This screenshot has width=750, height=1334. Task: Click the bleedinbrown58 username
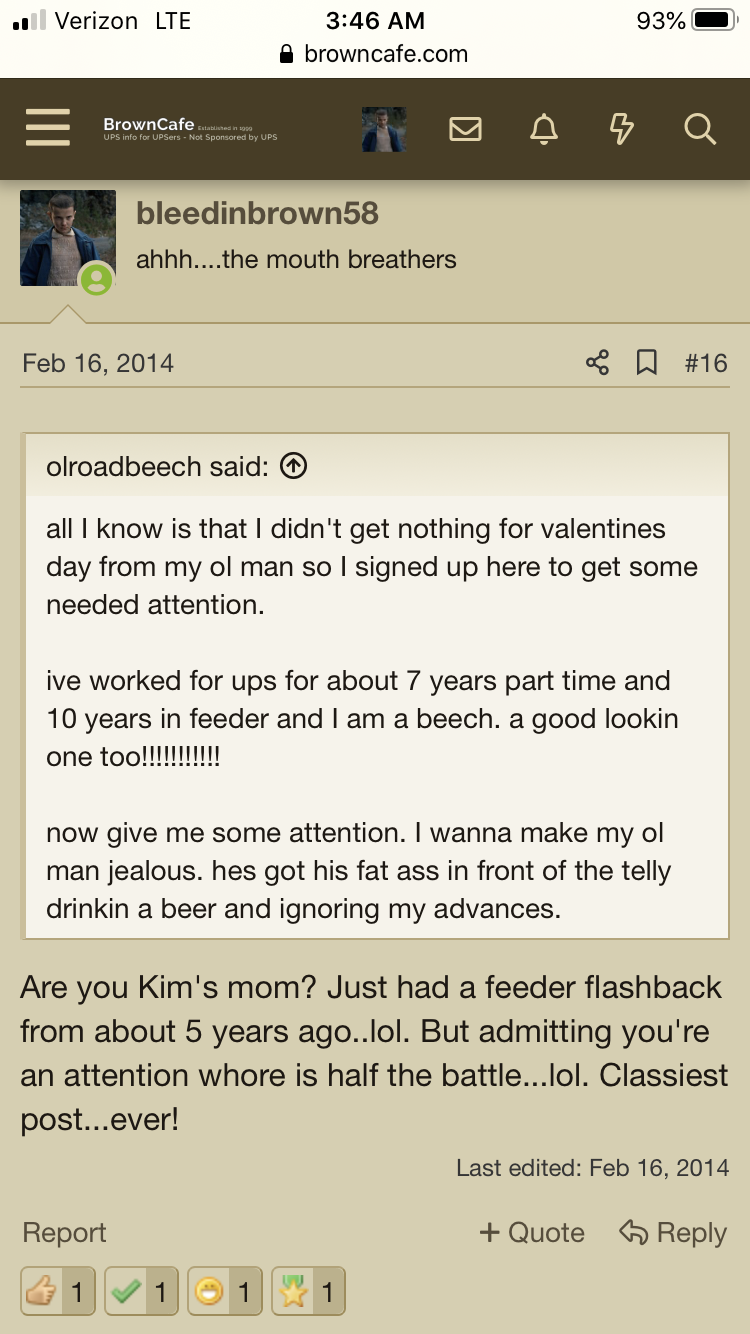tap(257, 213)
